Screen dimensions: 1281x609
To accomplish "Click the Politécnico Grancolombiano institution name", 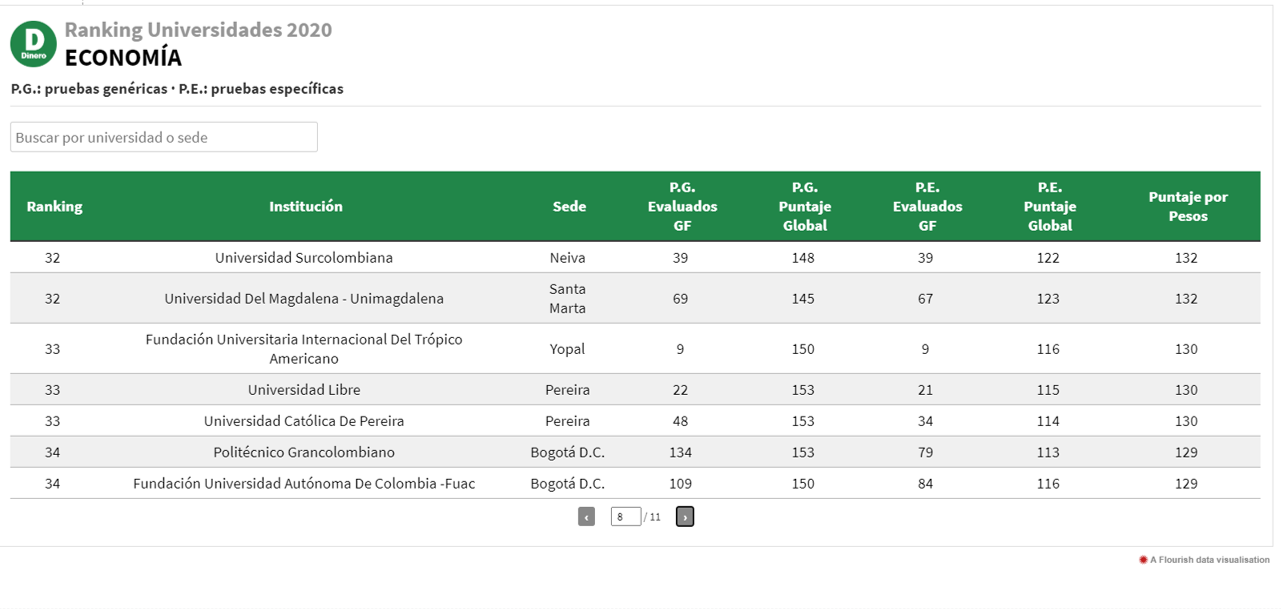I will (x=304, y=453).
